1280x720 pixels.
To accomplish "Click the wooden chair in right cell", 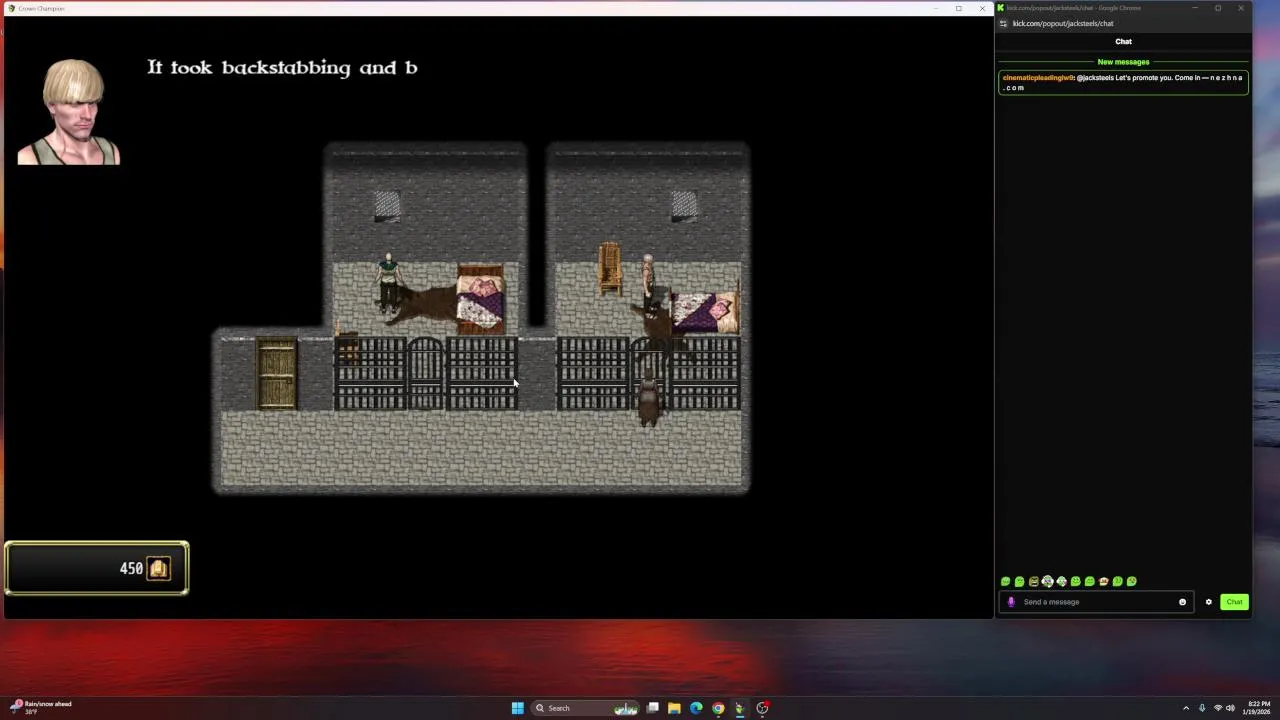I will (x=609, y=268).
